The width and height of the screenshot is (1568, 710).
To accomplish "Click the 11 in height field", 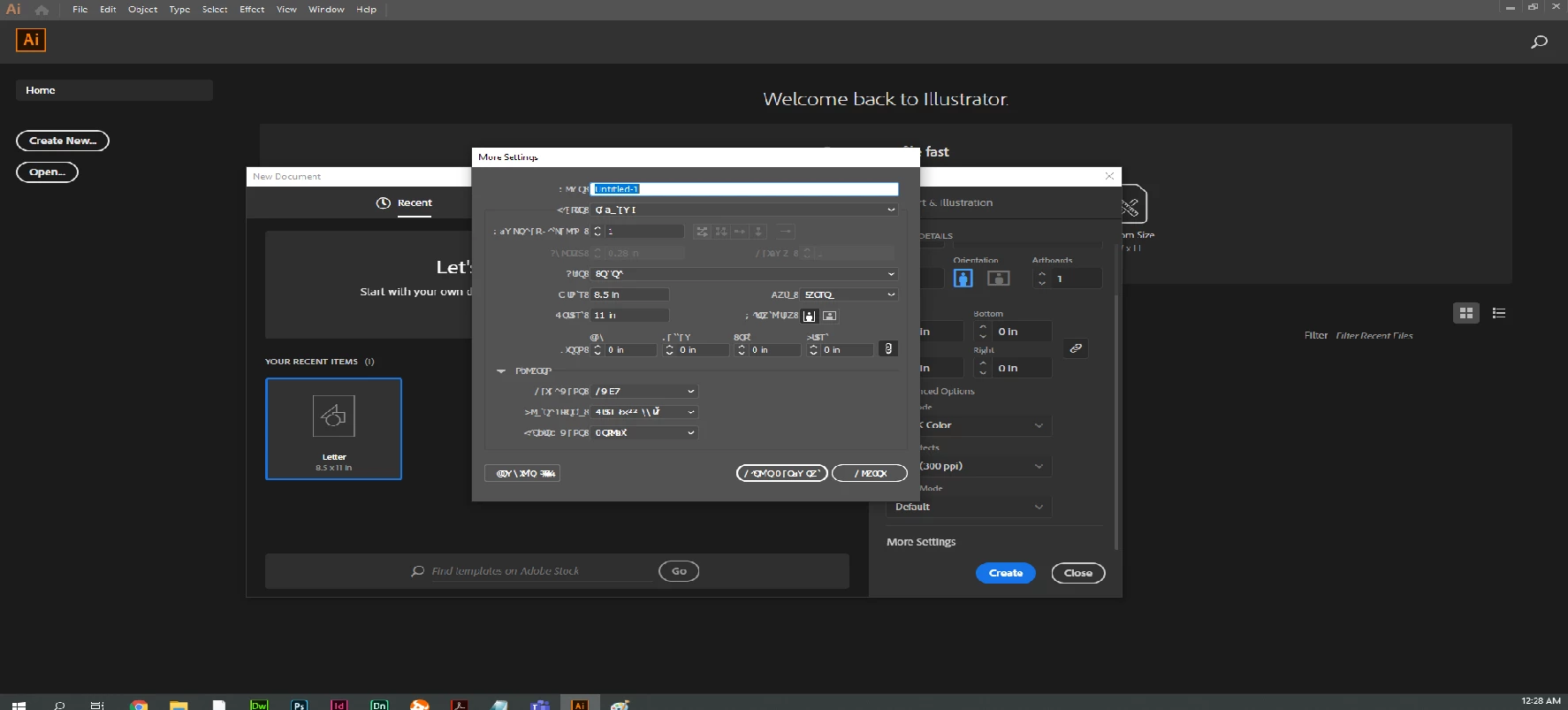I will click(x=630, y=315).
